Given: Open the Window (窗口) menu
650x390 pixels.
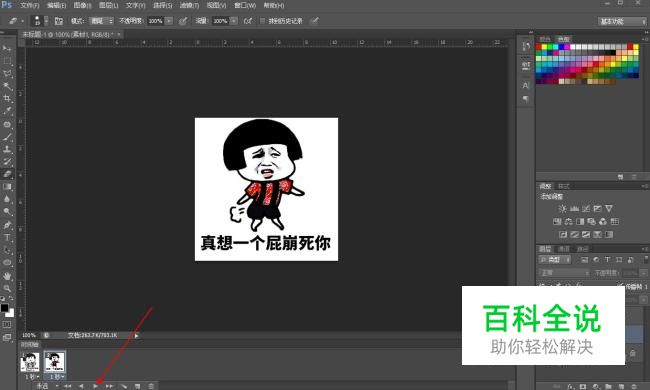Looking at the screenshot, I should [x=245, y=5].
